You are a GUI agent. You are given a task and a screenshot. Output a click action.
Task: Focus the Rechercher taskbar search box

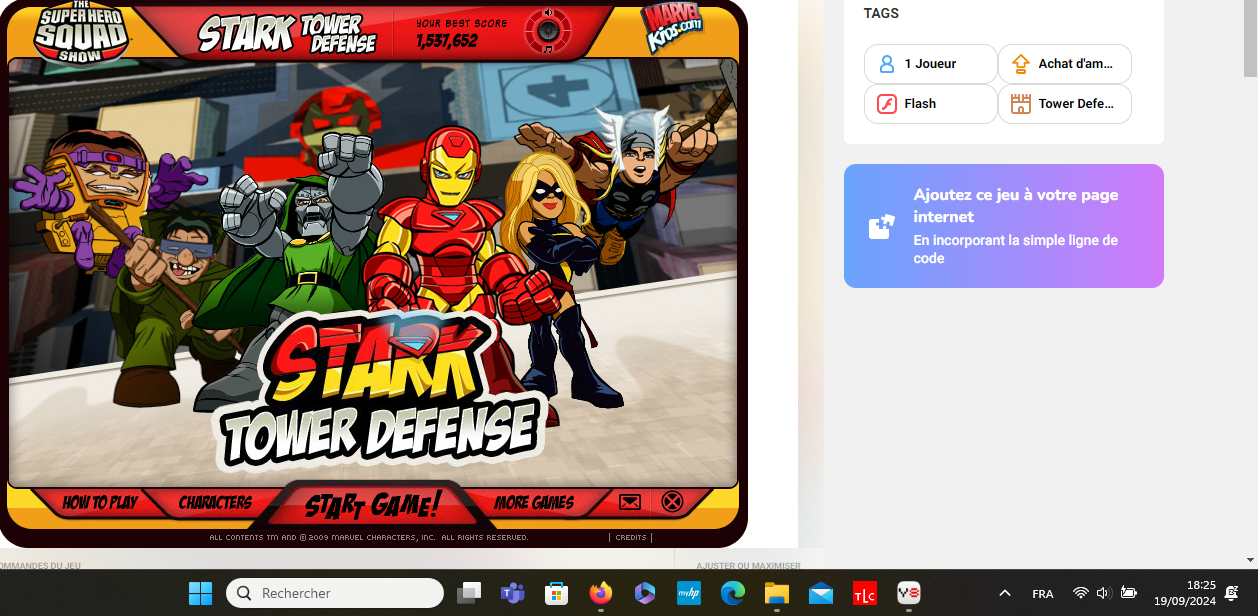pyautogui.click(x=335, y=593)
